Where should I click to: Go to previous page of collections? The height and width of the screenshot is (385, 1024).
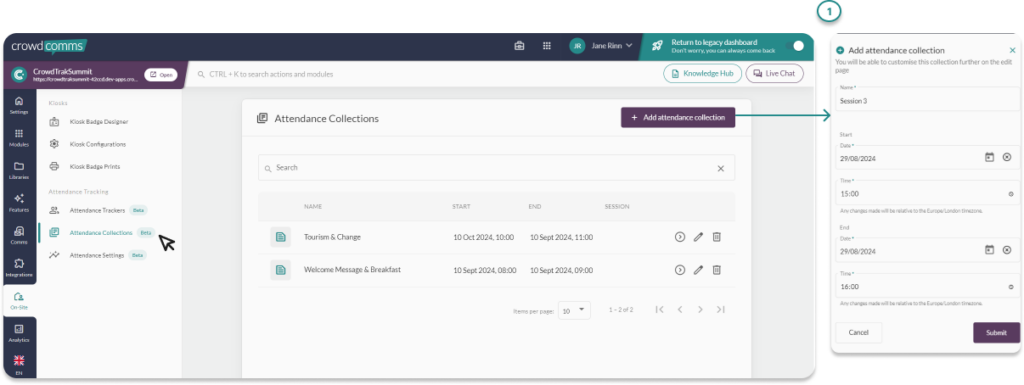pyautogui.click(x=680, y=310)
